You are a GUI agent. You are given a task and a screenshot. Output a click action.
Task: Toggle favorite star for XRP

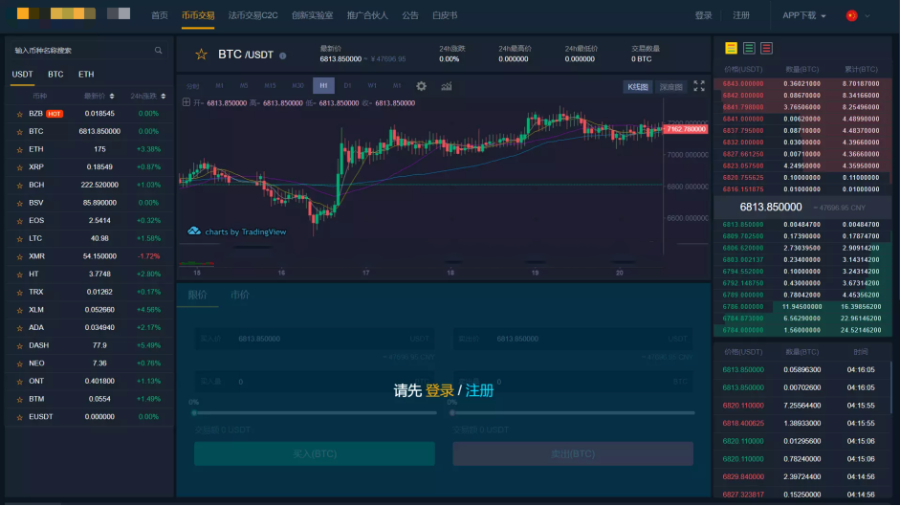[x=19, y=166]
